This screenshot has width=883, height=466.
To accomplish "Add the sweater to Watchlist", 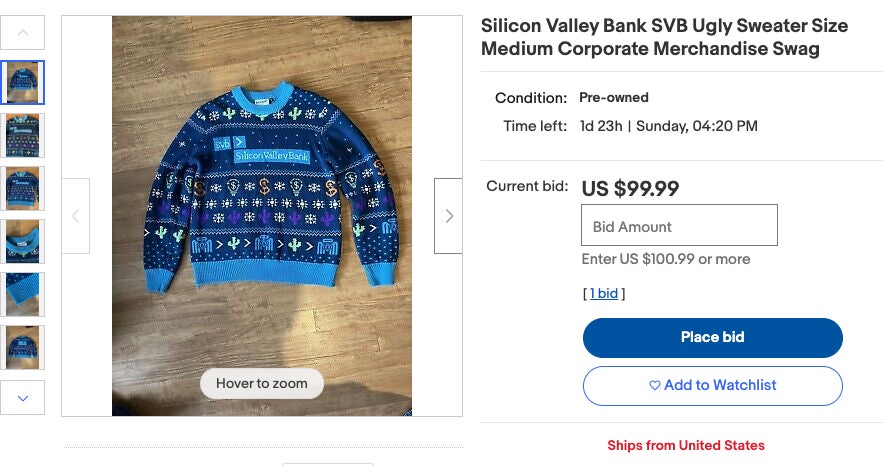I will click(712, 386).
